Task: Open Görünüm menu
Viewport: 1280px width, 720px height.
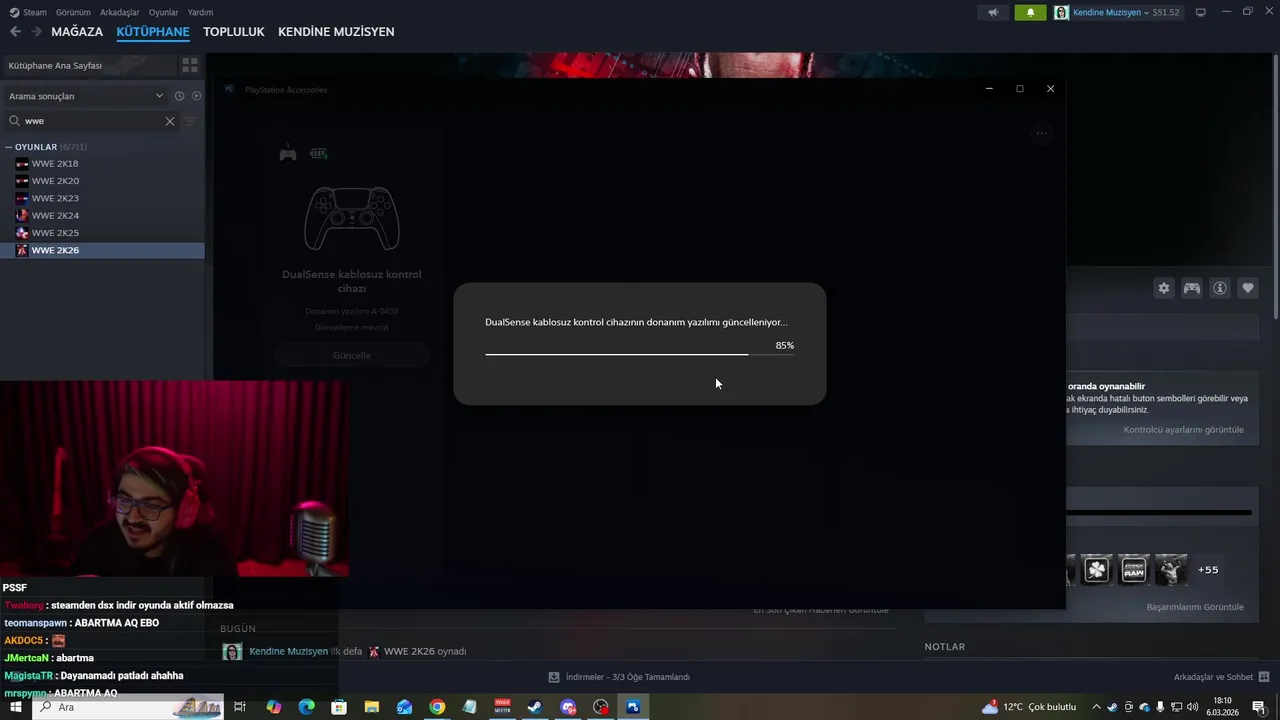Action: pos(73,12)
